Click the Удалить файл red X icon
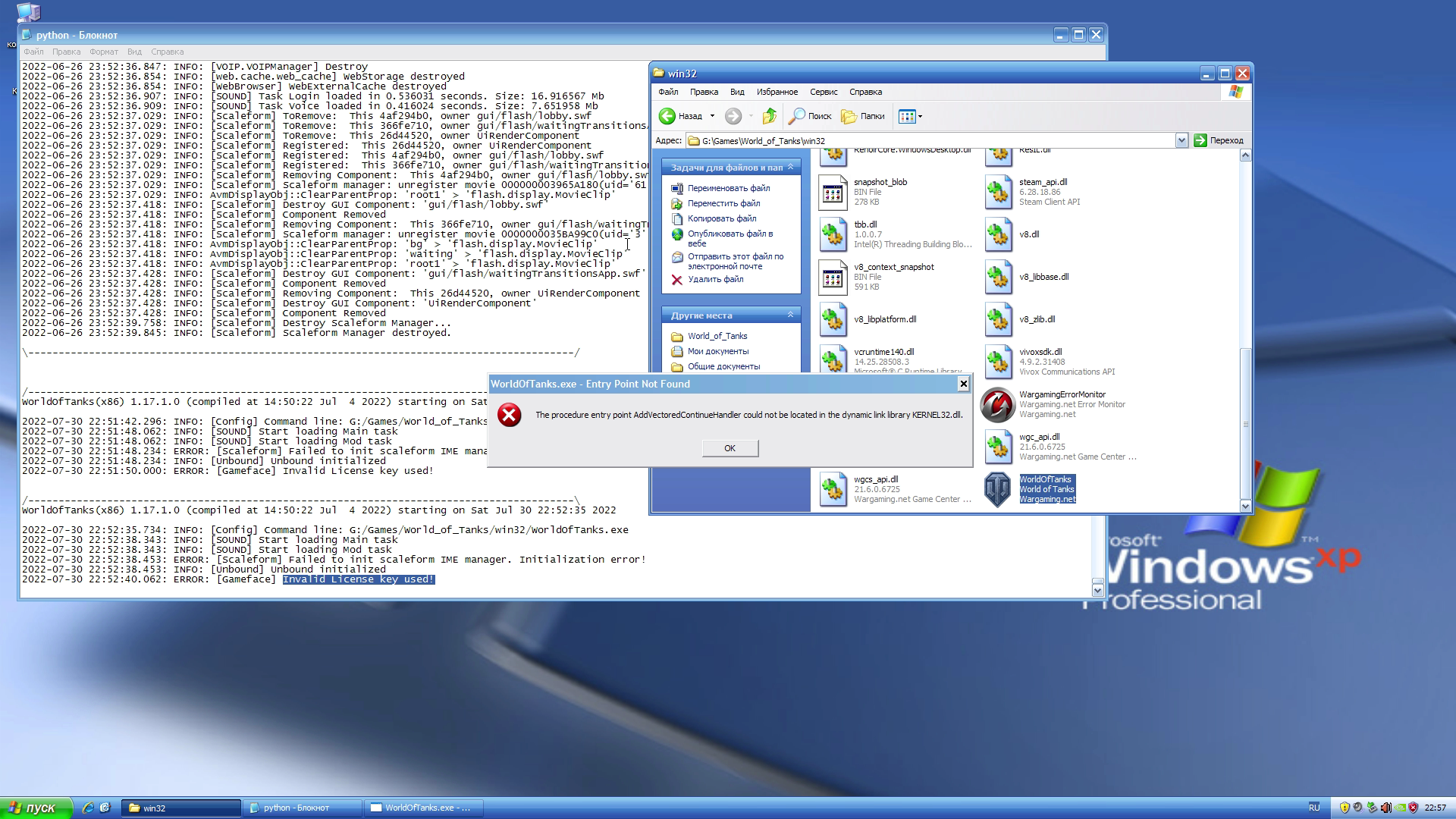Screen dimensions: 1456x819 click(678, 280)
